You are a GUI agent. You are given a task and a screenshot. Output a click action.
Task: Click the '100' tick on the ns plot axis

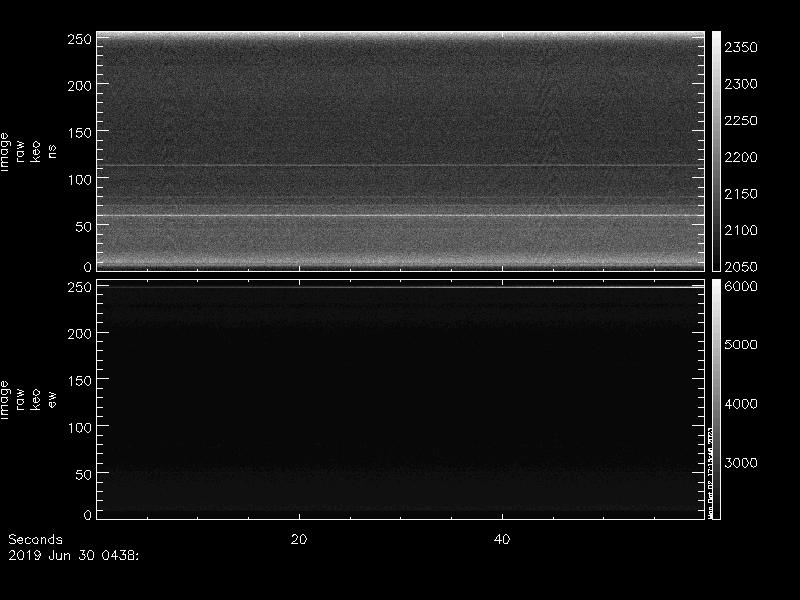[x=79, y=180]
